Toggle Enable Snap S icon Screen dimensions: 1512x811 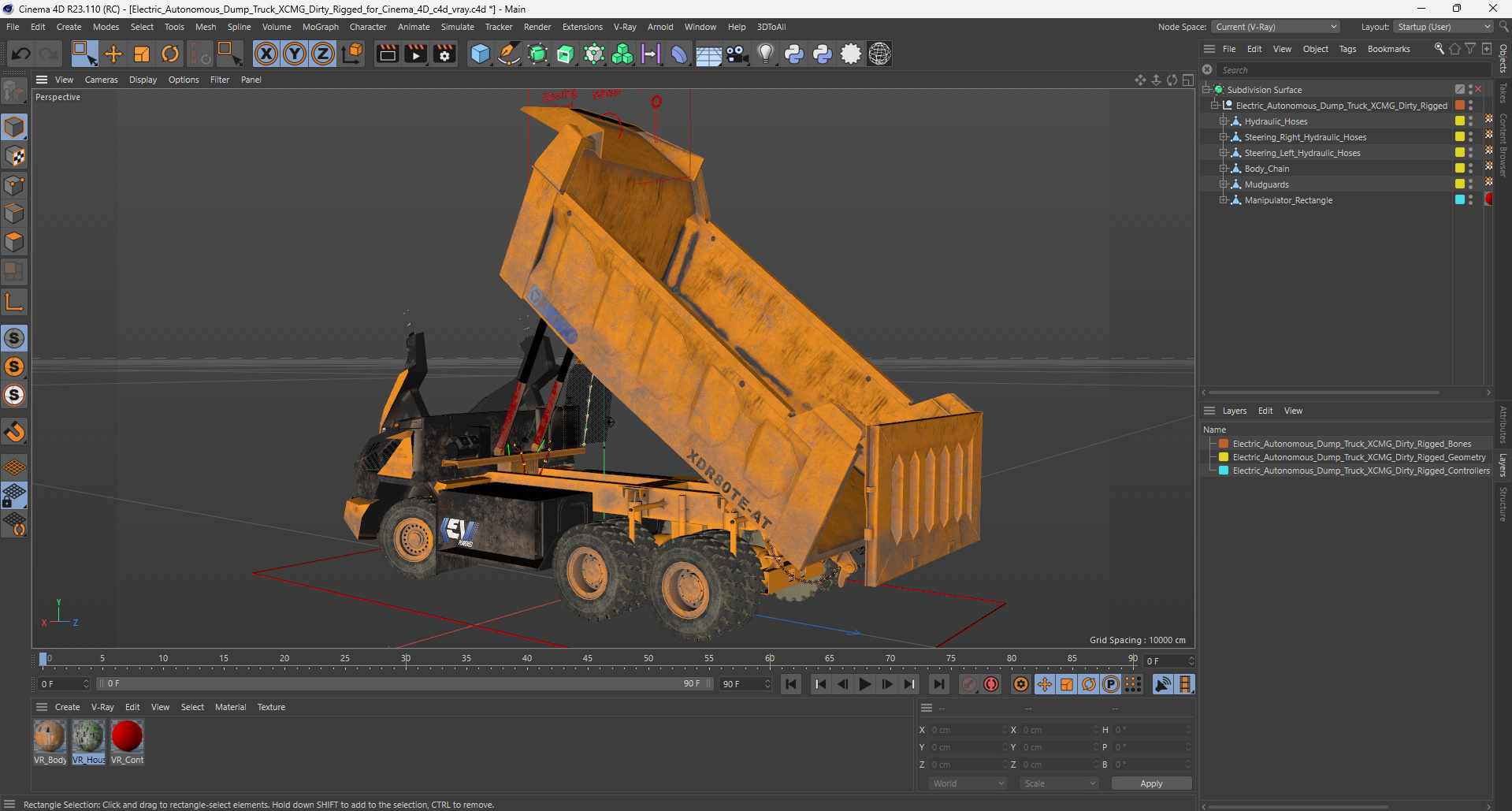tap(14, 338)
